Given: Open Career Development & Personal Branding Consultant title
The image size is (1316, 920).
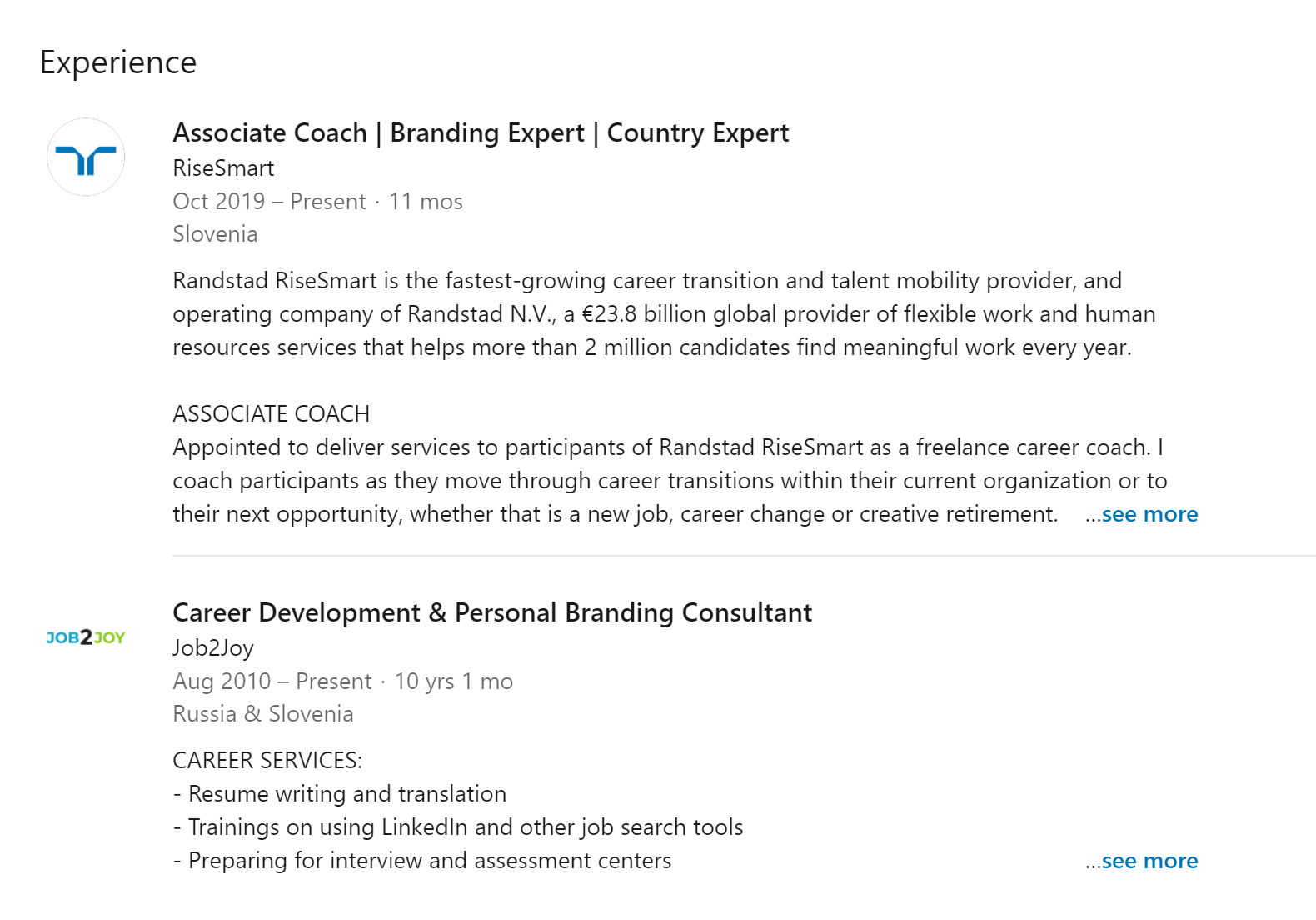Looking at the screenshot, I should (x=492, y=612).
